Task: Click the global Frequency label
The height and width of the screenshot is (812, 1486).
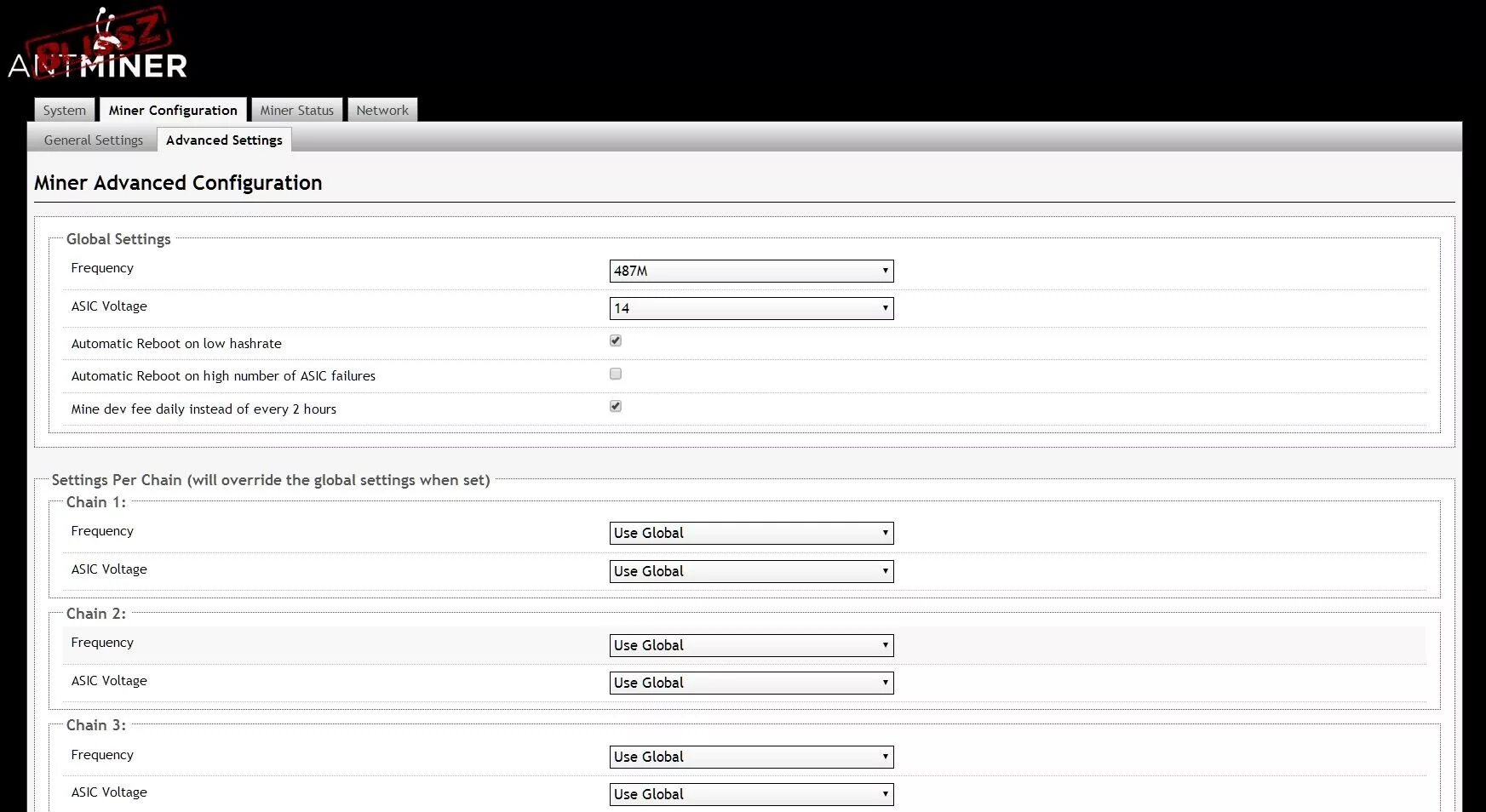Action: [102, 268]
